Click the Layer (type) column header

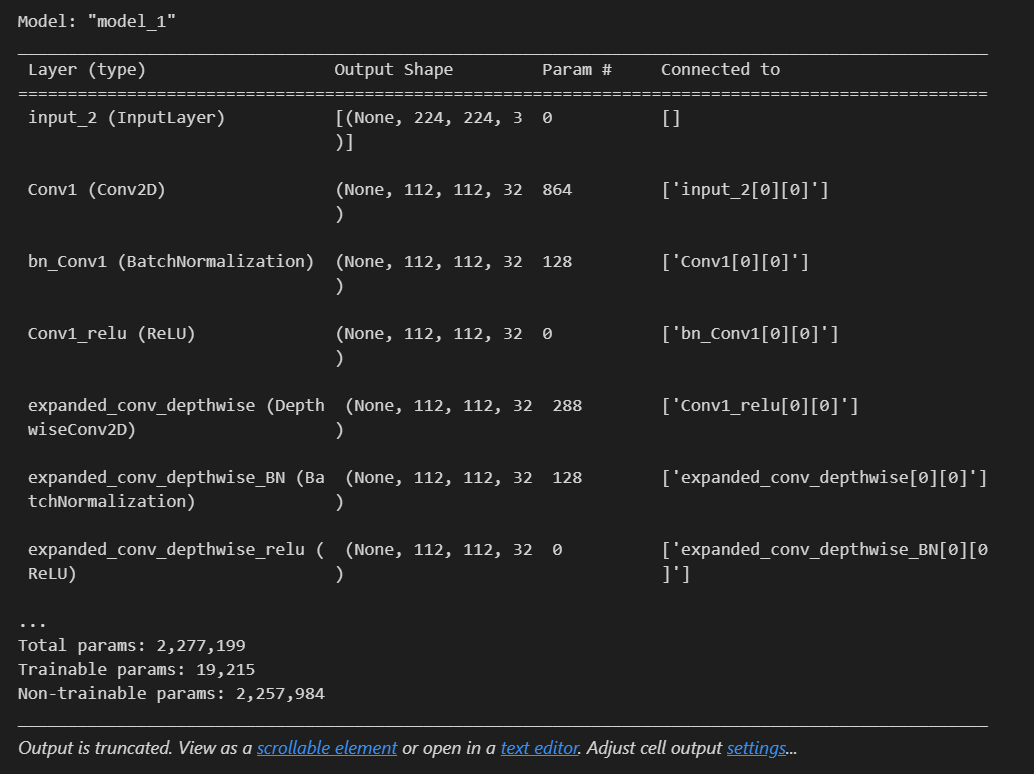tap(91, 69)
